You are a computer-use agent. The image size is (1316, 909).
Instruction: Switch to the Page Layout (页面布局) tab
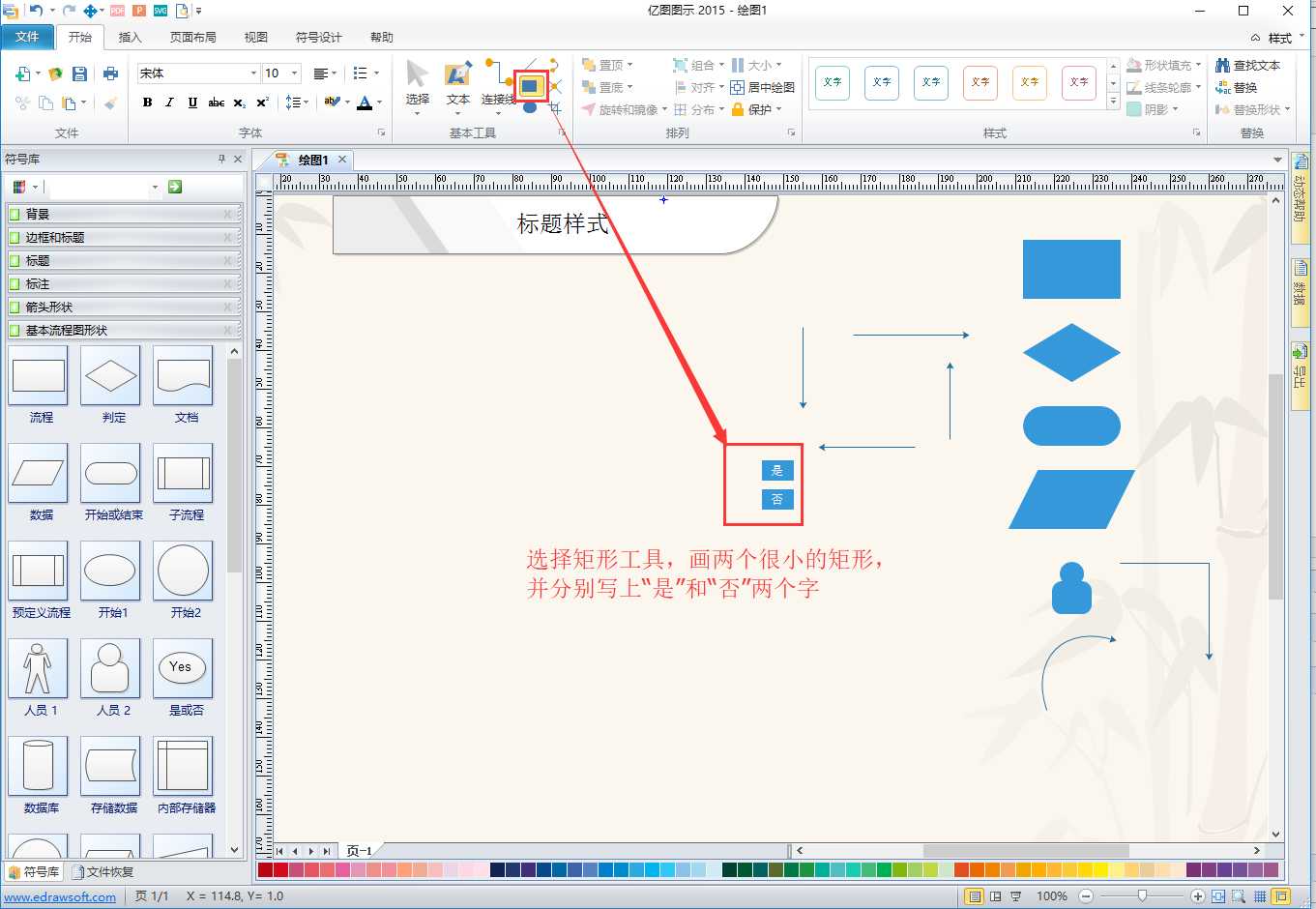[193, 37]
